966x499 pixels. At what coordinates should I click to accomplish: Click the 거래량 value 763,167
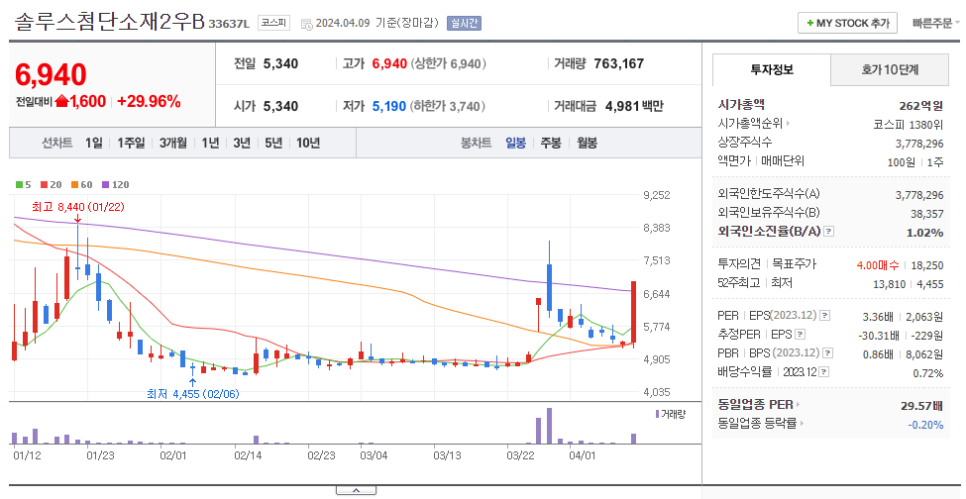pos(619,63)
